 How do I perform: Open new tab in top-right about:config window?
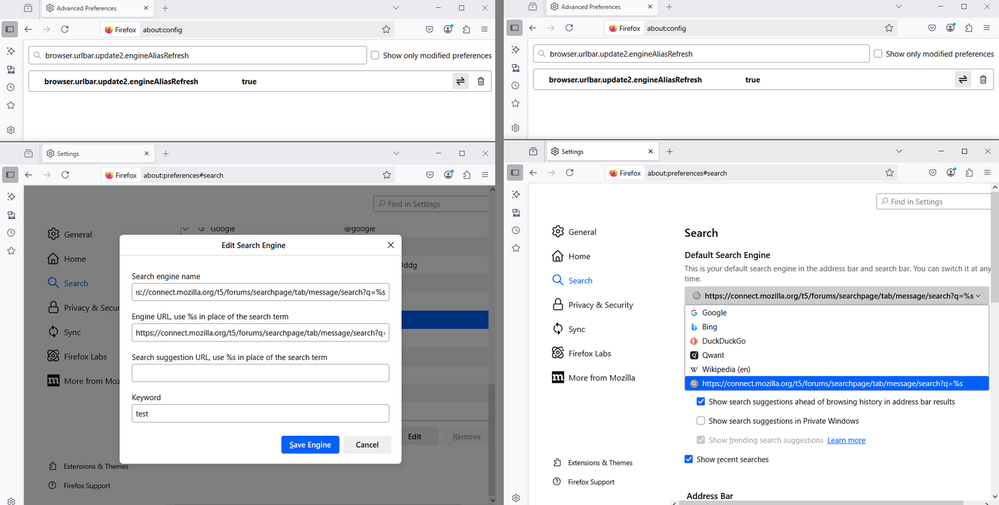669,7
